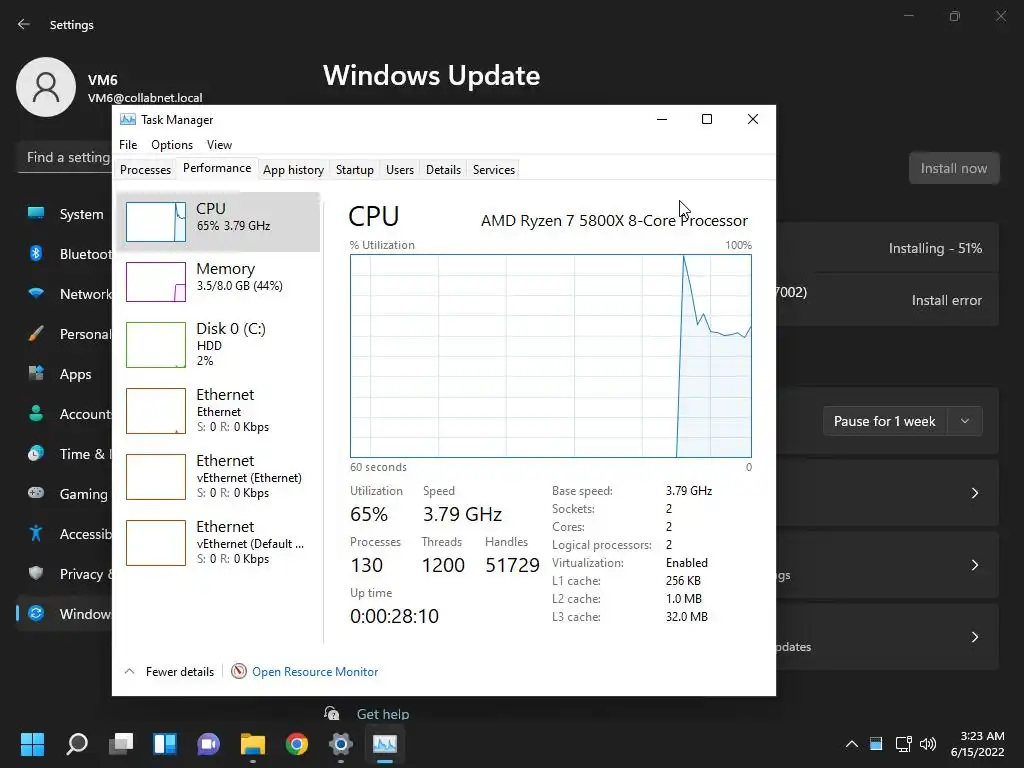Click Pause for 1 week button
This screenshot has height=768, width=1024.
click(x=884, y=421)
